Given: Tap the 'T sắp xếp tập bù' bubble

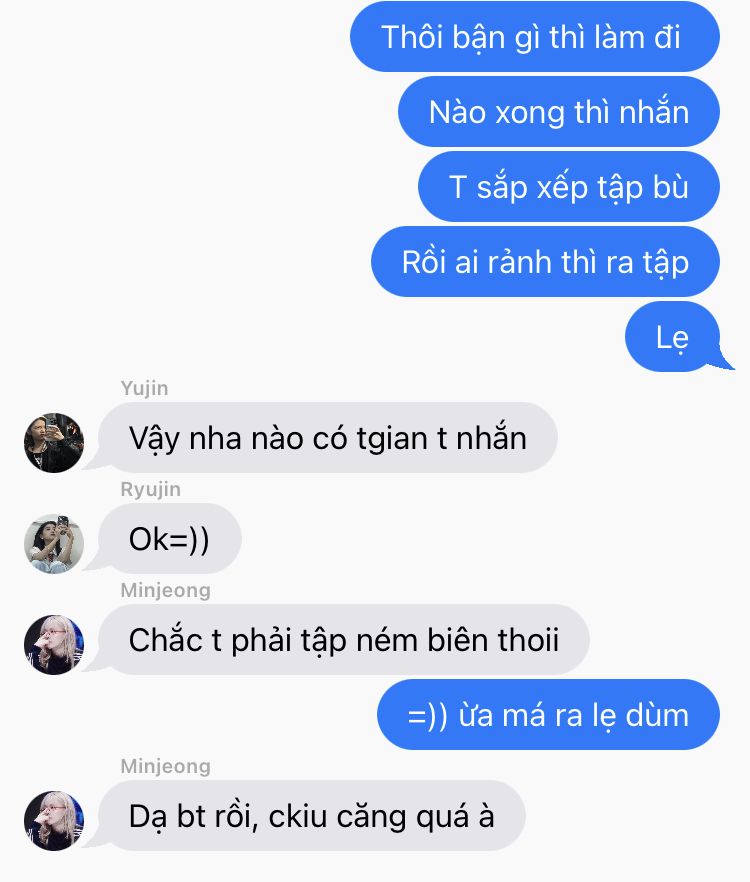Looking at the screenshot, I should 569,187.
